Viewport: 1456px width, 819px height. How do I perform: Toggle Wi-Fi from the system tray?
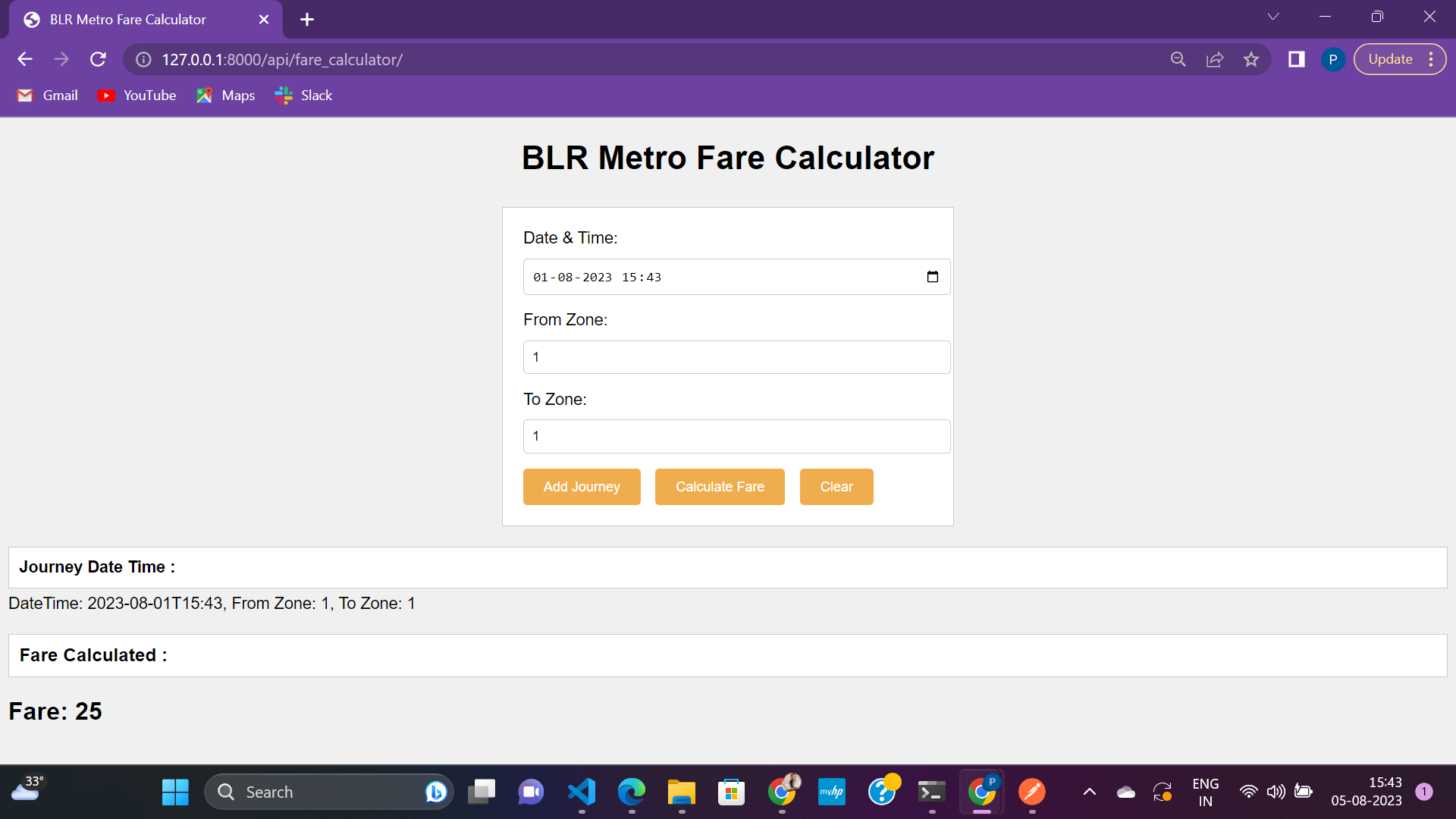pyautogui.click(x=1250, y=791)
